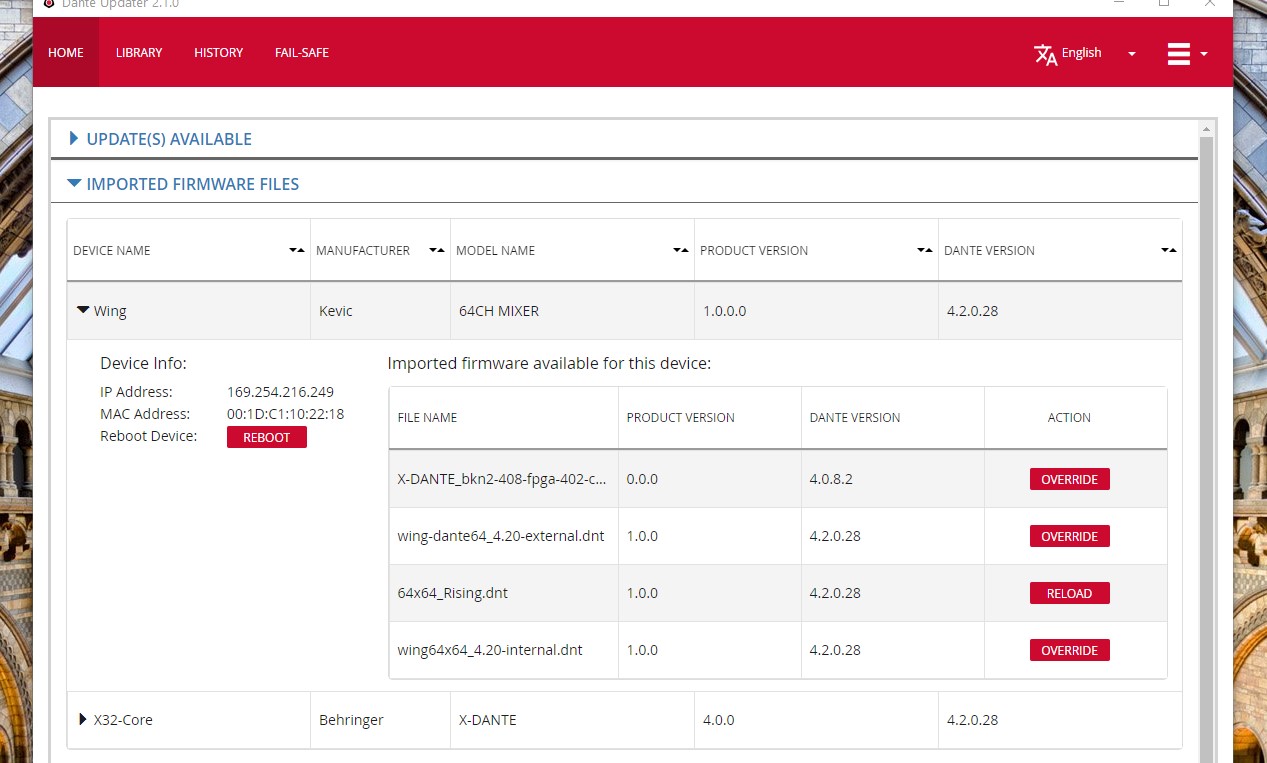Reload the 64x64_Rising.dnt firmware
1267x763 pixels.
pos(1070,593)
